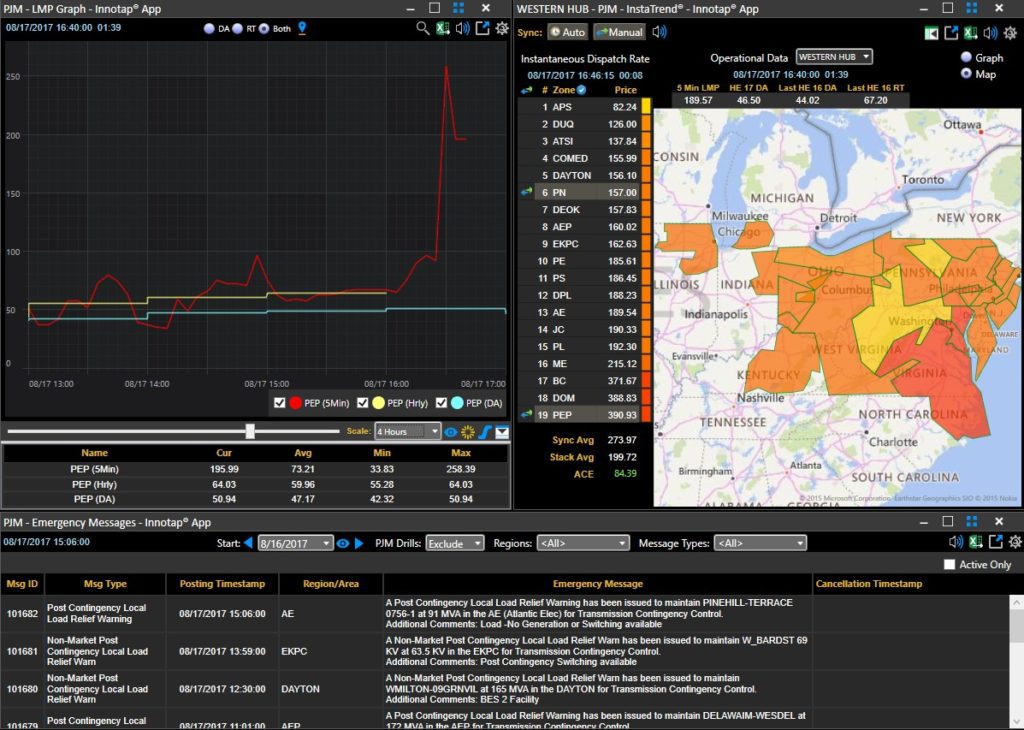Select the RT radio button
This screenshot has width=1024, height=730.
(237, 29)
